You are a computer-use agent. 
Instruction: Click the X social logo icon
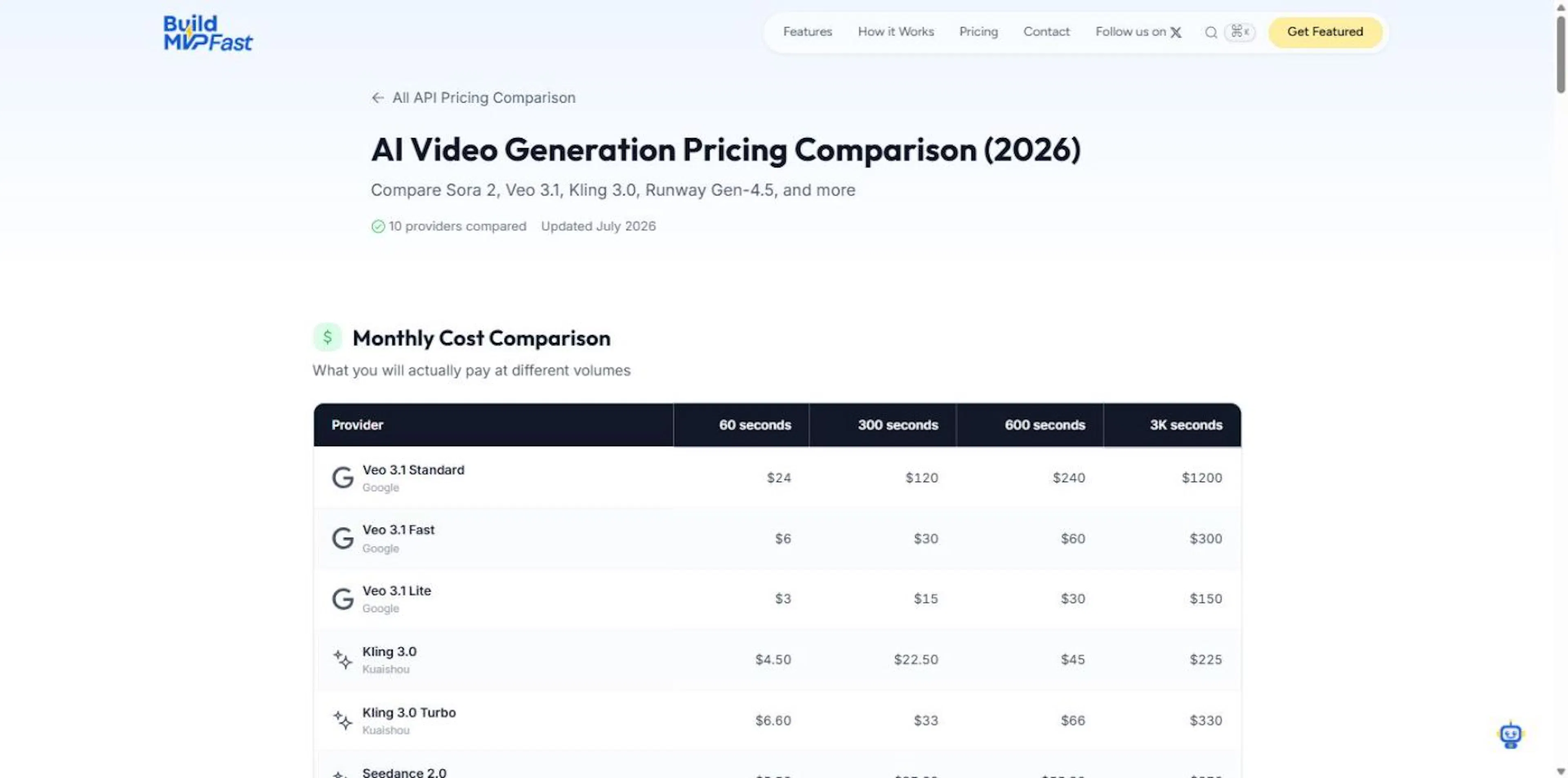(x=1176, y=32)
